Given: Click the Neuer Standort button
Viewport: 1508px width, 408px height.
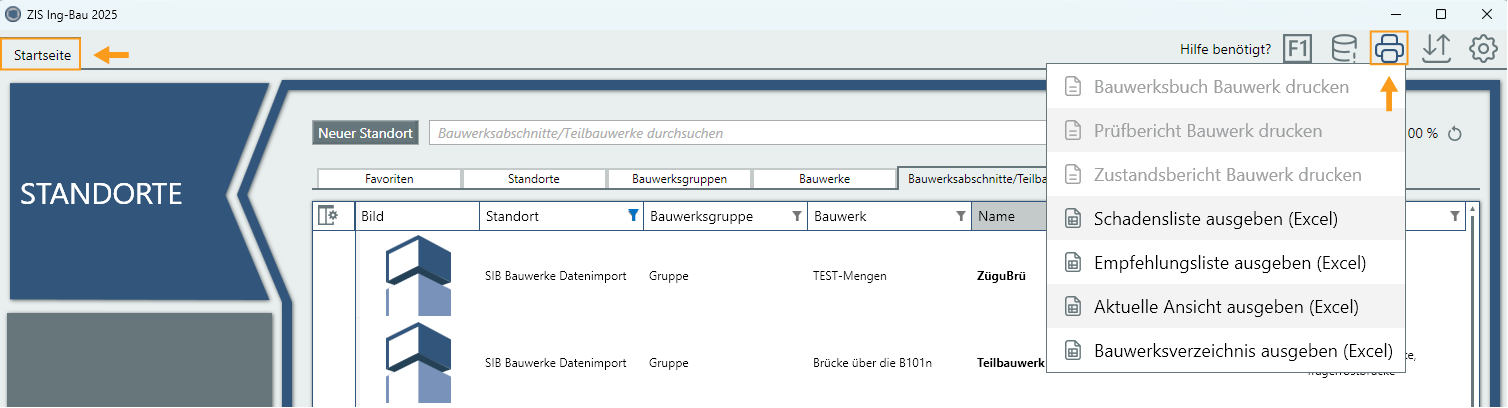Looking at the screenshot, I should (x=365, y=133).
